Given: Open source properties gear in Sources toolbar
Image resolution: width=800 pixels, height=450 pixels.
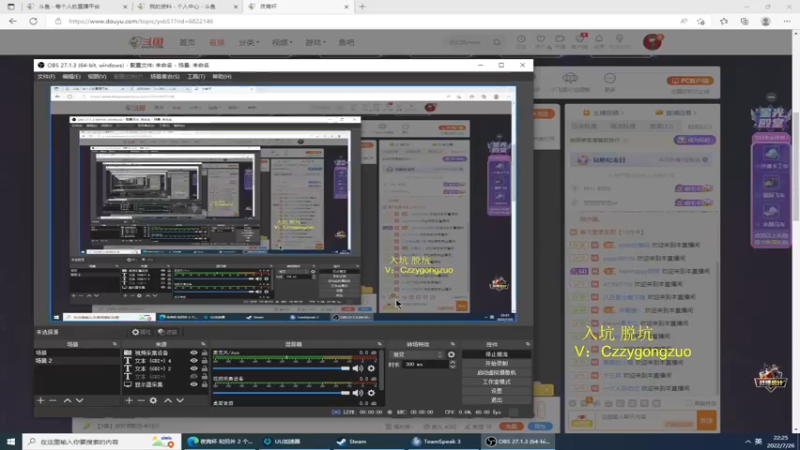Looking at the screenshot, I should (153, 401).
